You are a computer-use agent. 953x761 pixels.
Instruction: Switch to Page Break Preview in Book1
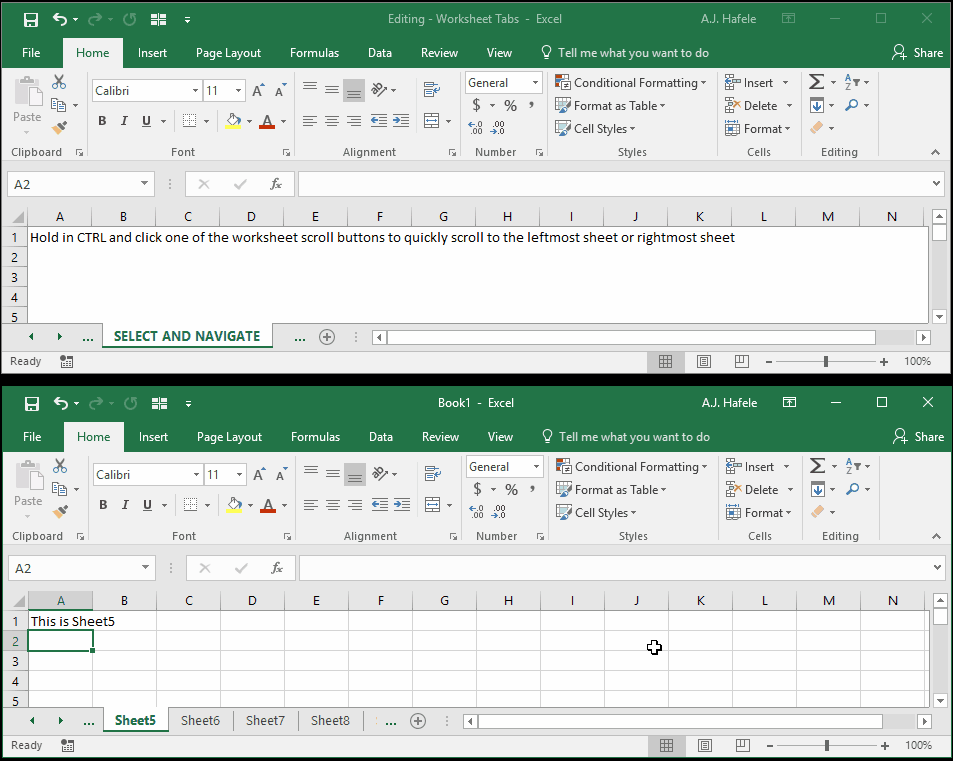pyautogui.click(x=742, y=745)
